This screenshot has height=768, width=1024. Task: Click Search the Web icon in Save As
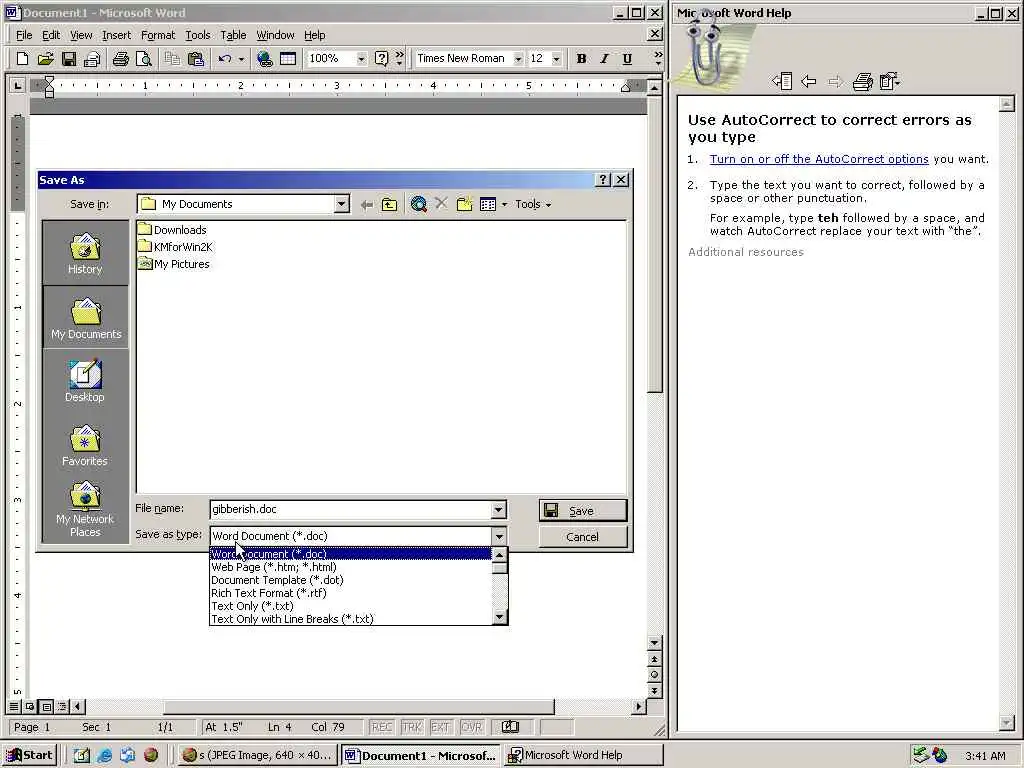[419, 204]
